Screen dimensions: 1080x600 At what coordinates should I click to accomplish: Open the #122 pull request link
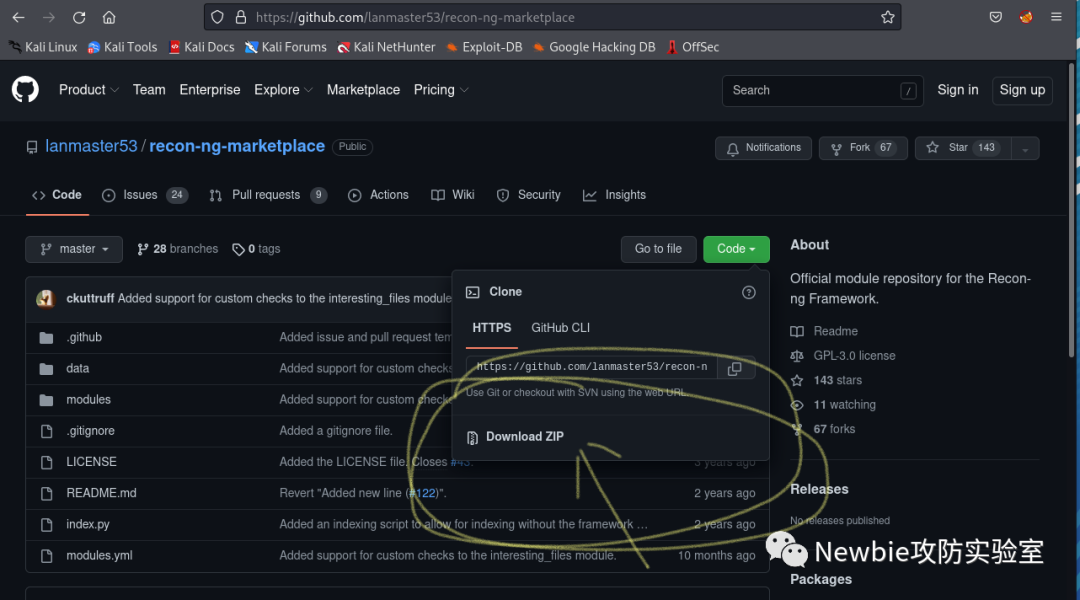(422, 493)
